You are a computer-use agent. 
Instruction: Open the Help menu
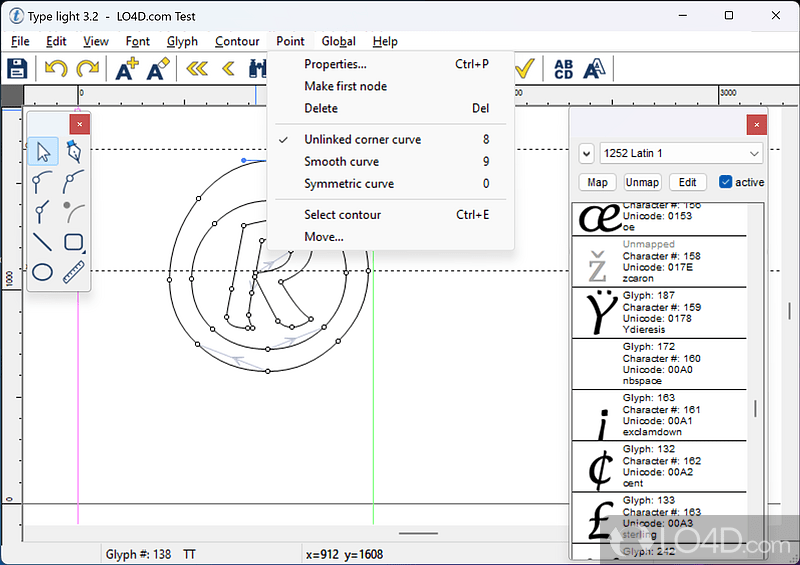click(x=385, y=41)
